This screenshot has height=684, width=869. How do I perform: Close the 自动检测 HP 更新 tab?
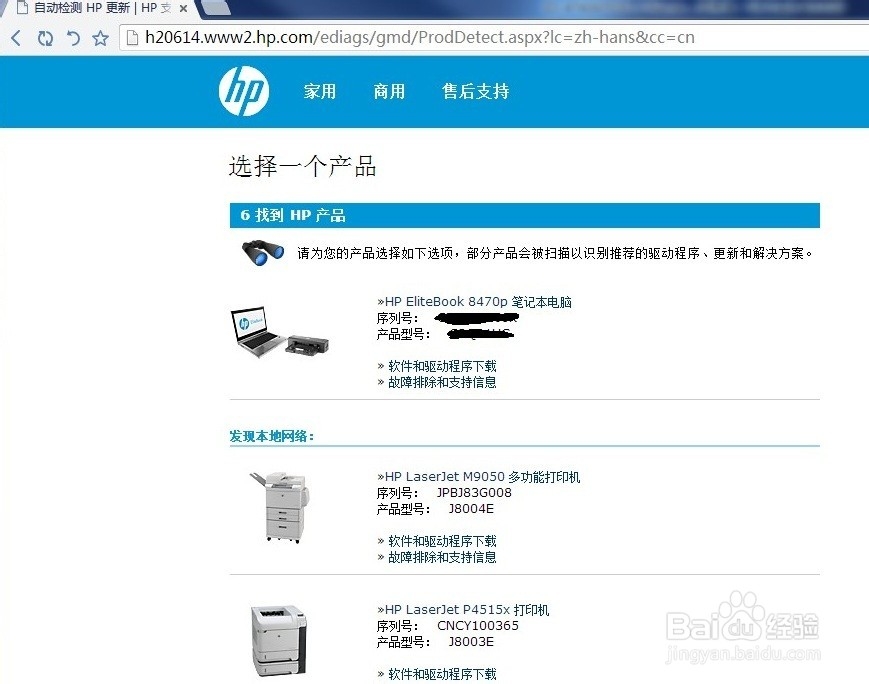(183, 9)
